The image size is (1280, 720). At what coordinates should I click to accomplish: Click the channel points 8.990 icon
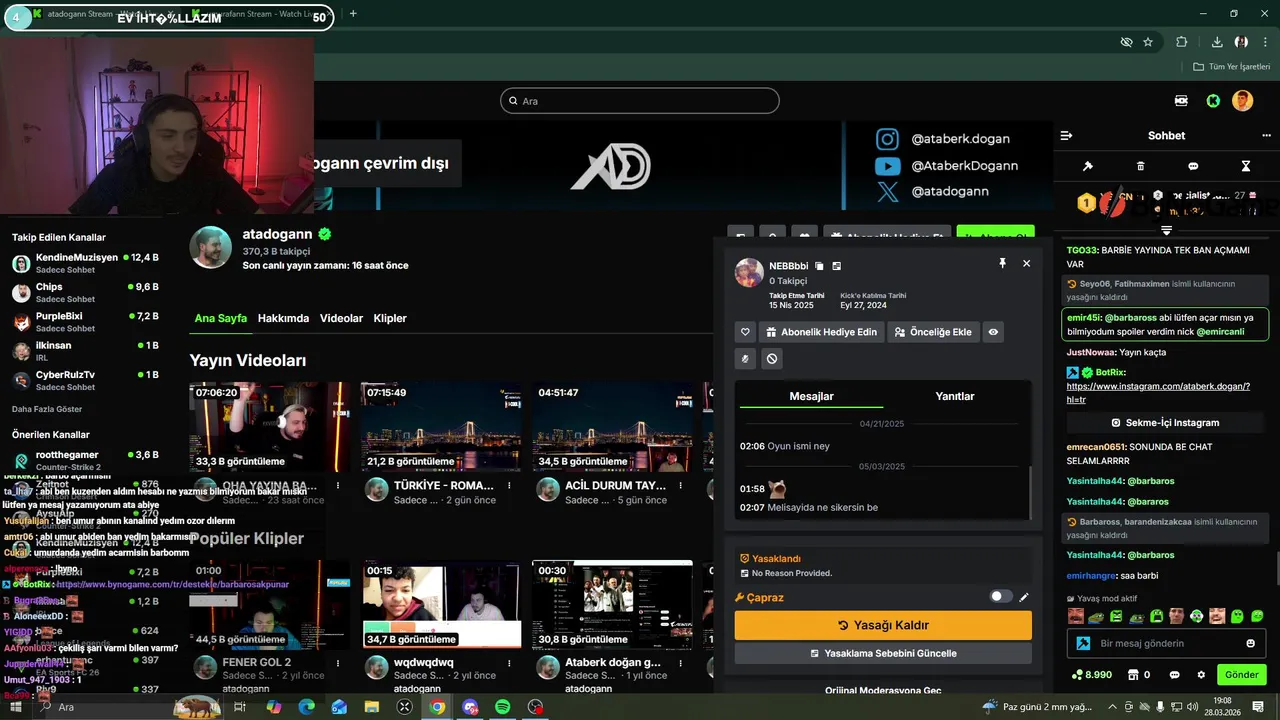(1076, 675)
